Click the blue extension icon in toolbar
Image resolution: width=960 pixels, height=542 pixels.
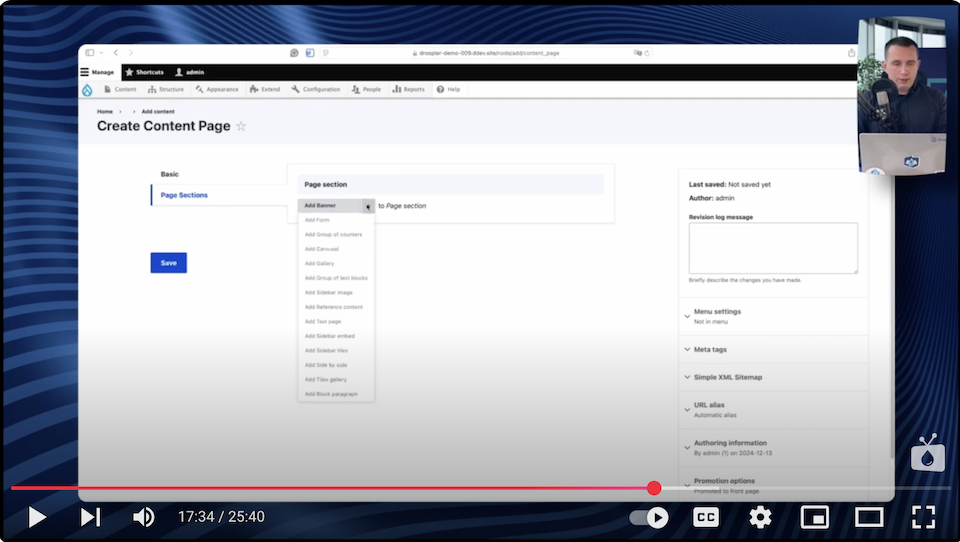(x=310, y=53)
